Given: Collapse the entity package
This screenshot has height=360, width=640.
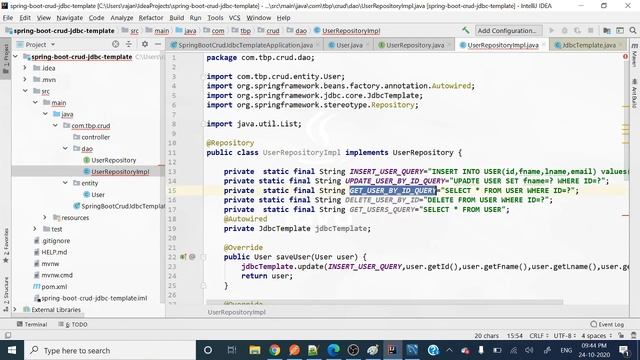Looking at the screenshot, I should click(x=65, y=183).
